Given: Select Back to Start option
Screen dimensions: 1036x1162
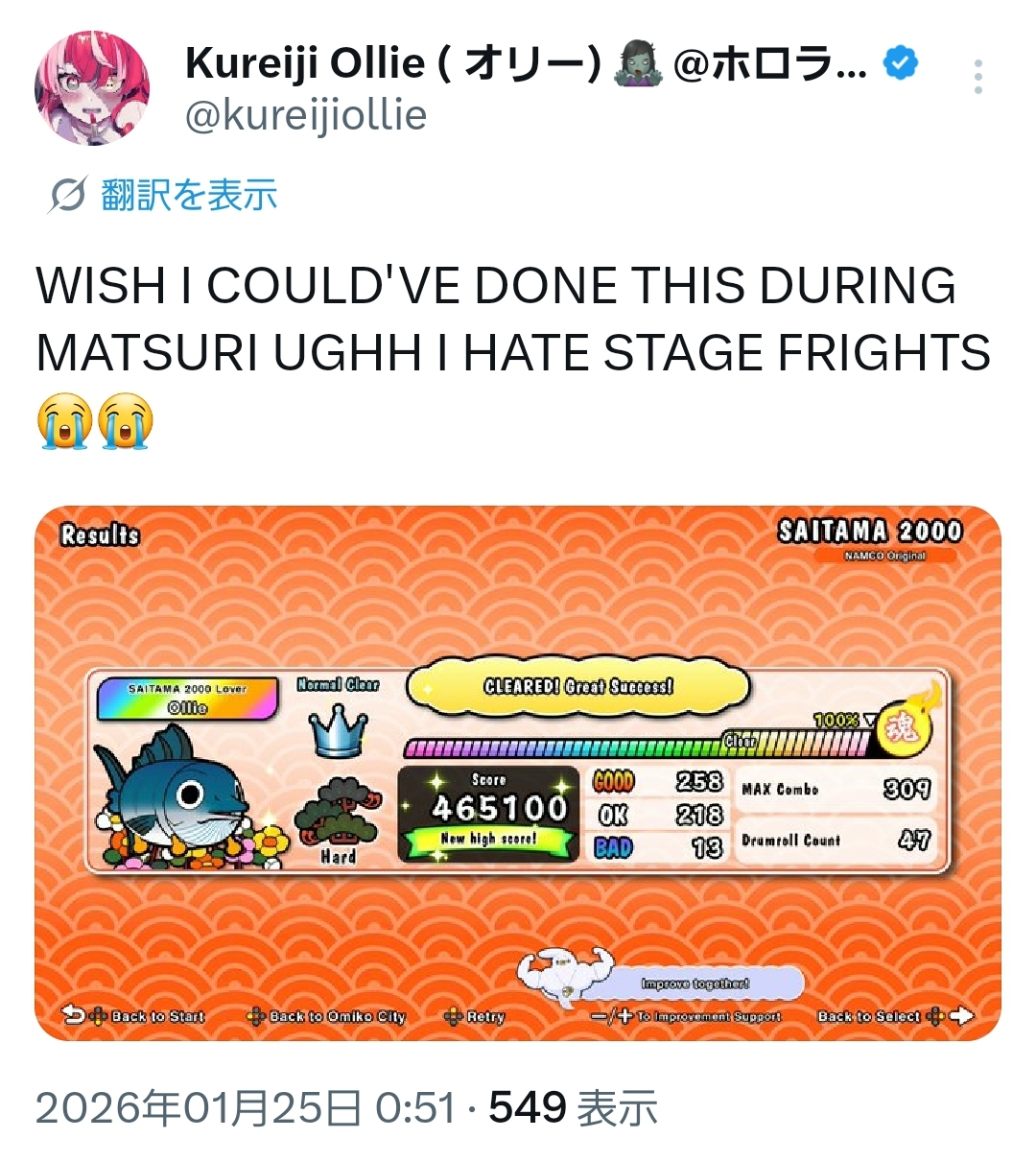Looking at the screenshot, I should tap(133, 1015).
